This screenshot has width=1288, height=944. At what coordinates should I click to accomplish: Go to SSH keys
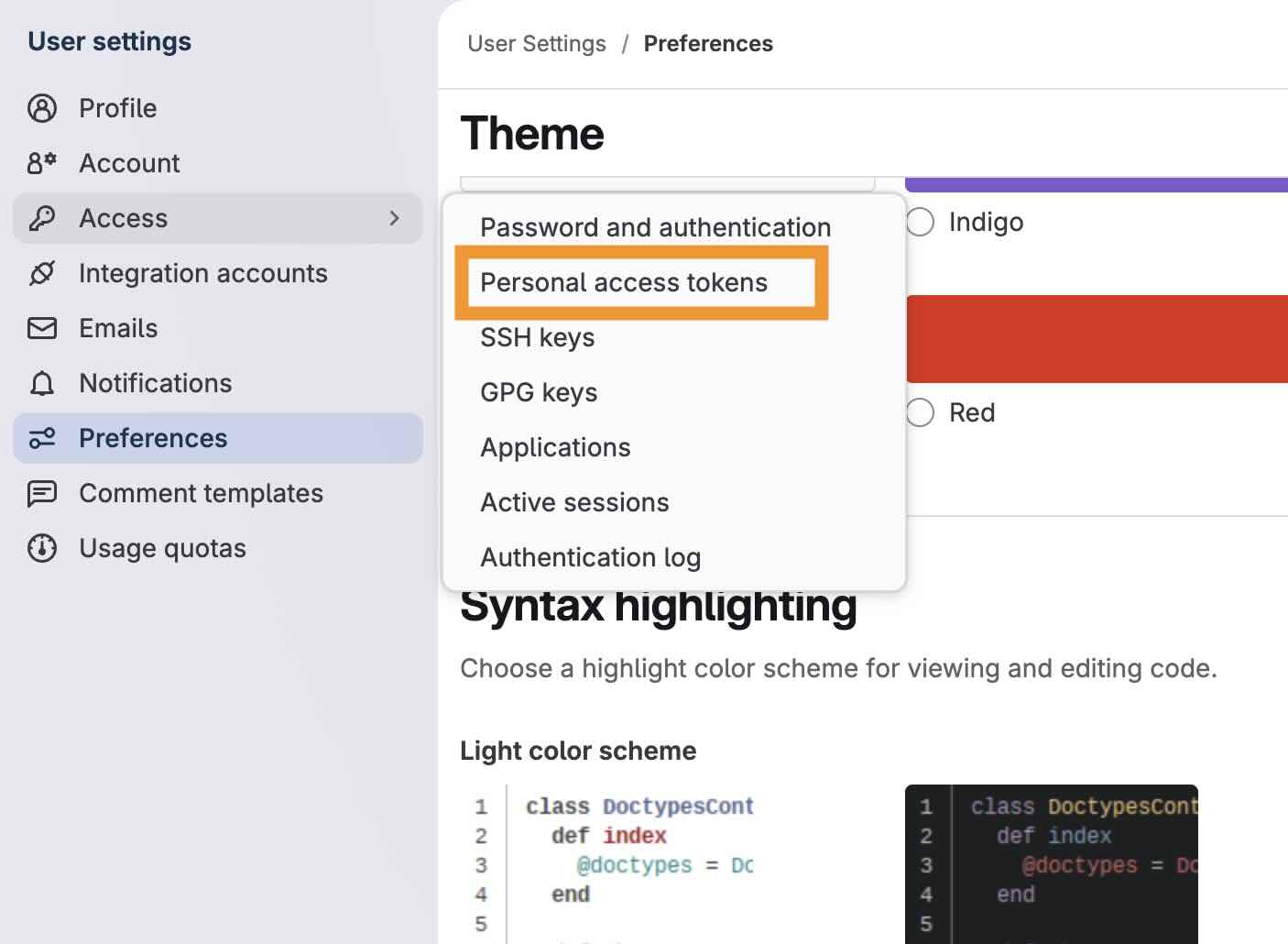[x=538, y=337]
